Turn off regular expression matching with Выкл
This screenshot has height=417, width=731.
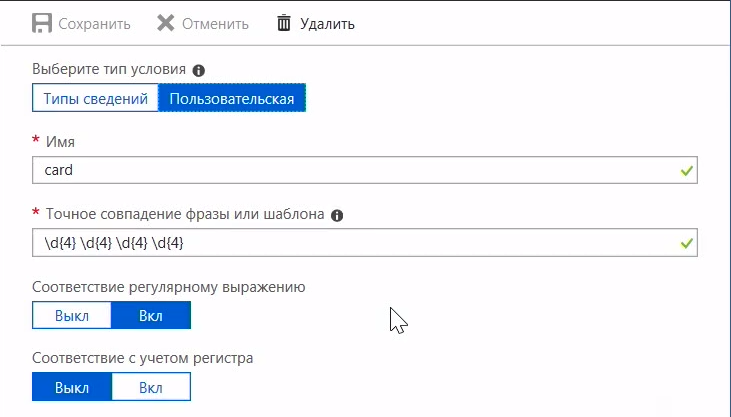click(71, 316)
